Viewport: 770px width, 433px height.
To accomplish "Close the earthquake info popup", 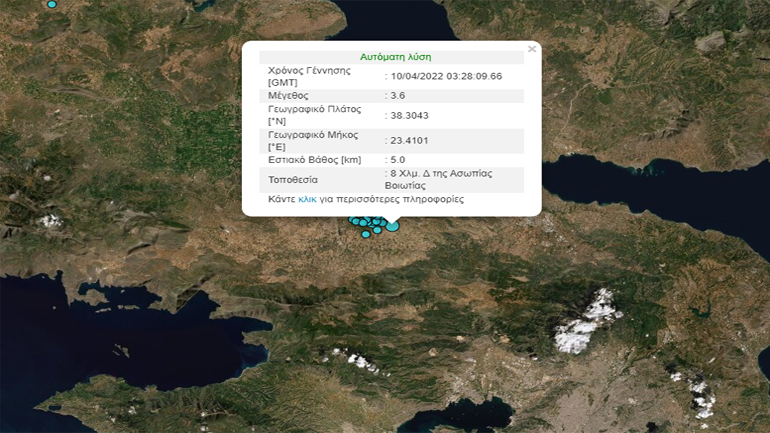I will click(532, 49).
